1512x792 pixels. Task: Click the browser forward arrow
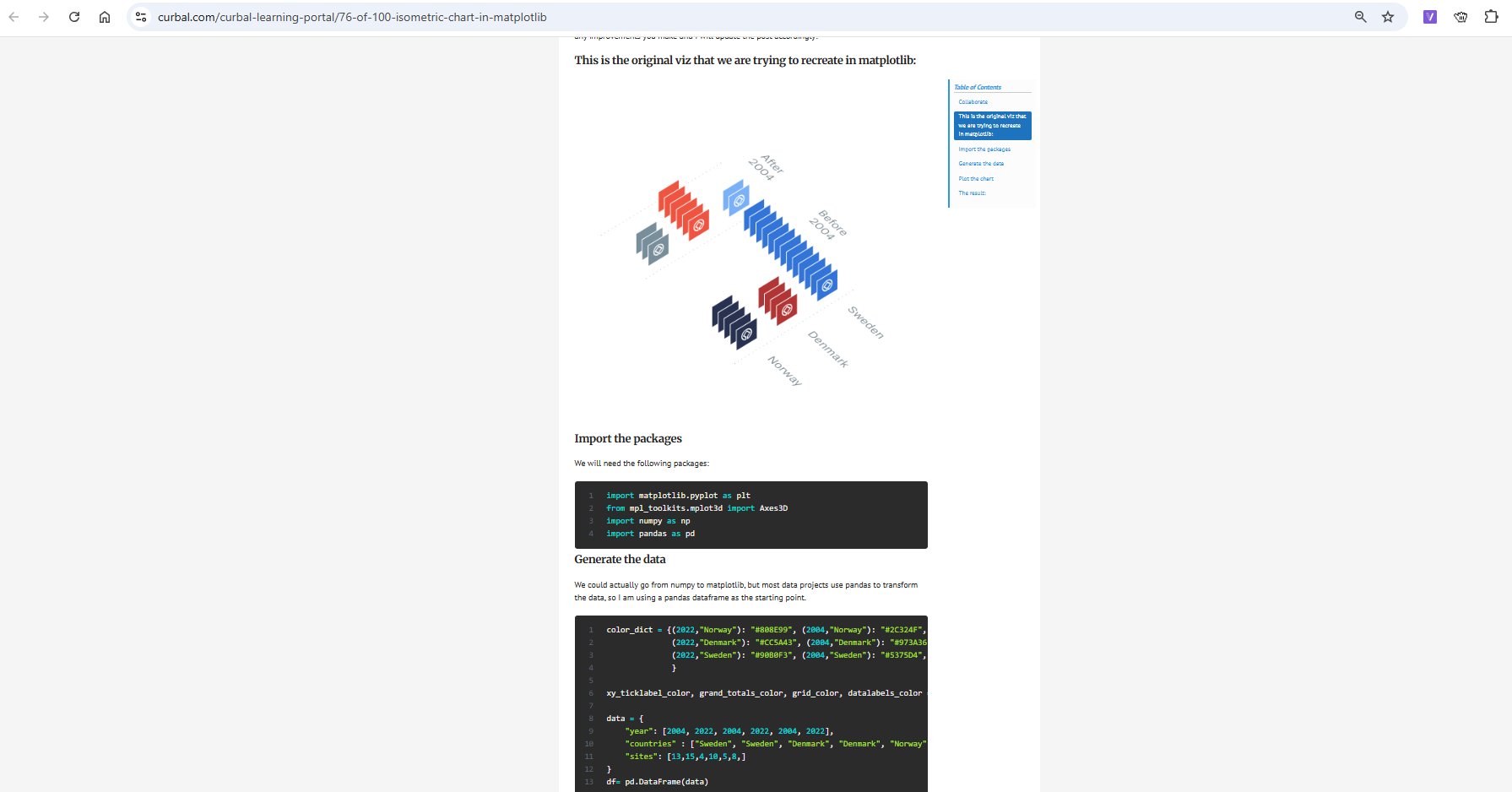click(44, 17)
